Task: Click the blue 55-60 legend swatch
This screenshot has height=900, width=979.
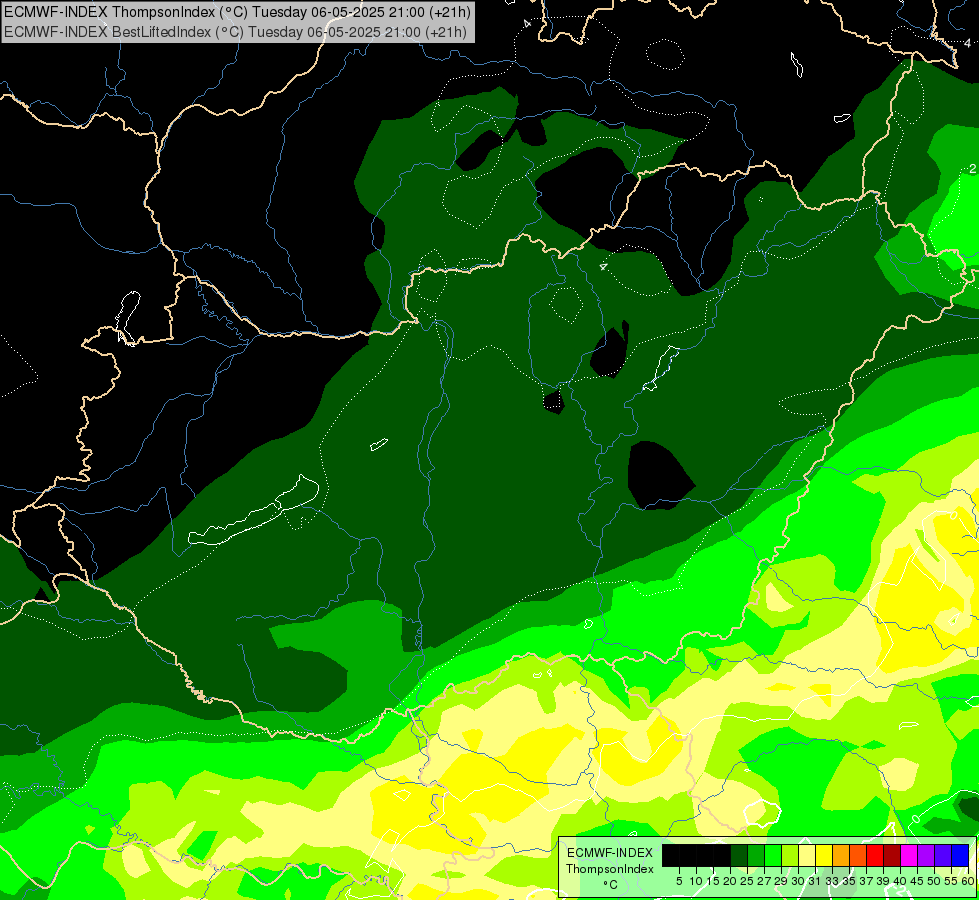Action: click(960, 855)
